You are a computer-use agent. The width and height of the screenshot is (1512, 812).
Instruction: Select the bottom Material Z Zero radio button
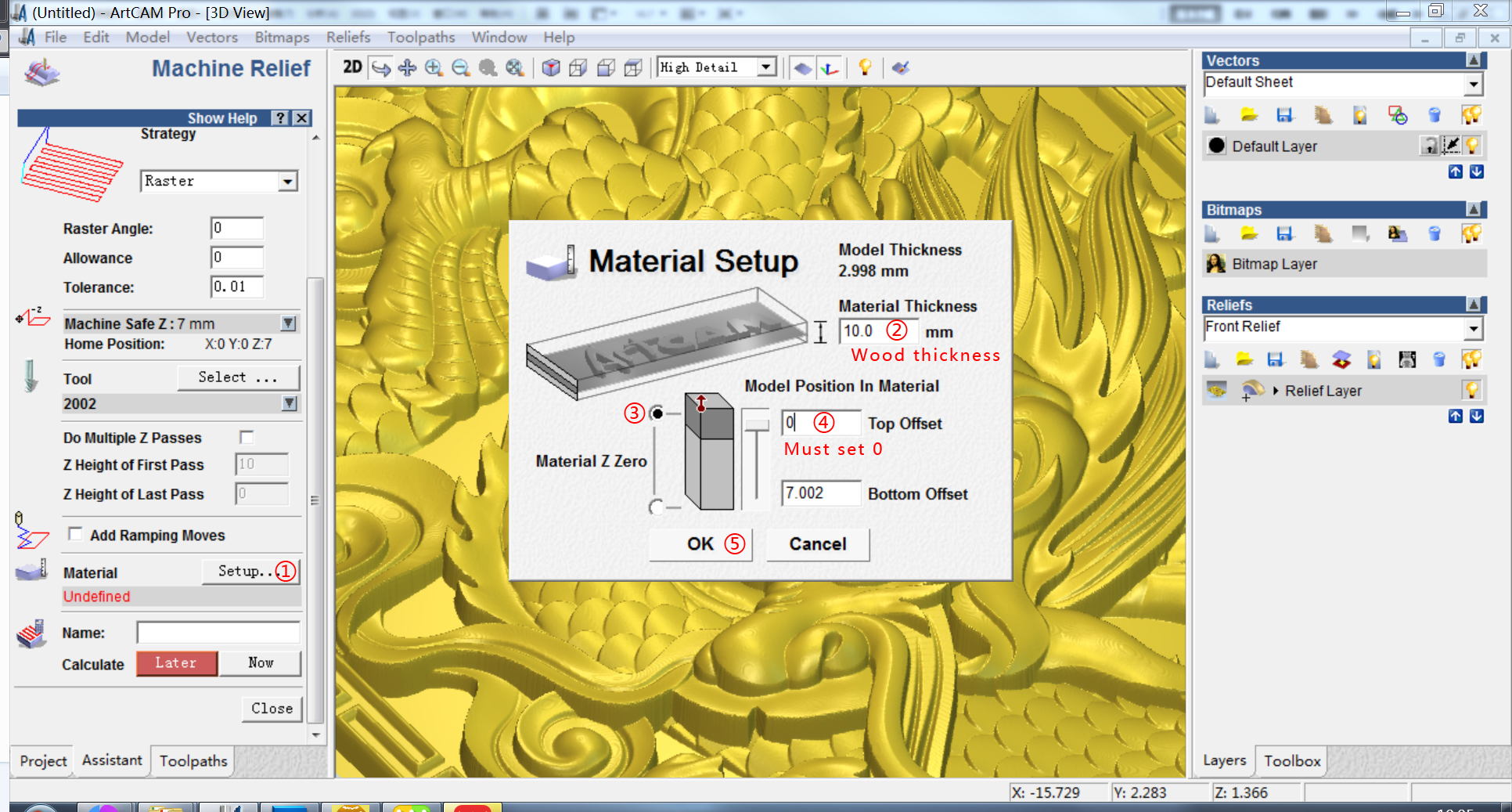tap(656, 507)
